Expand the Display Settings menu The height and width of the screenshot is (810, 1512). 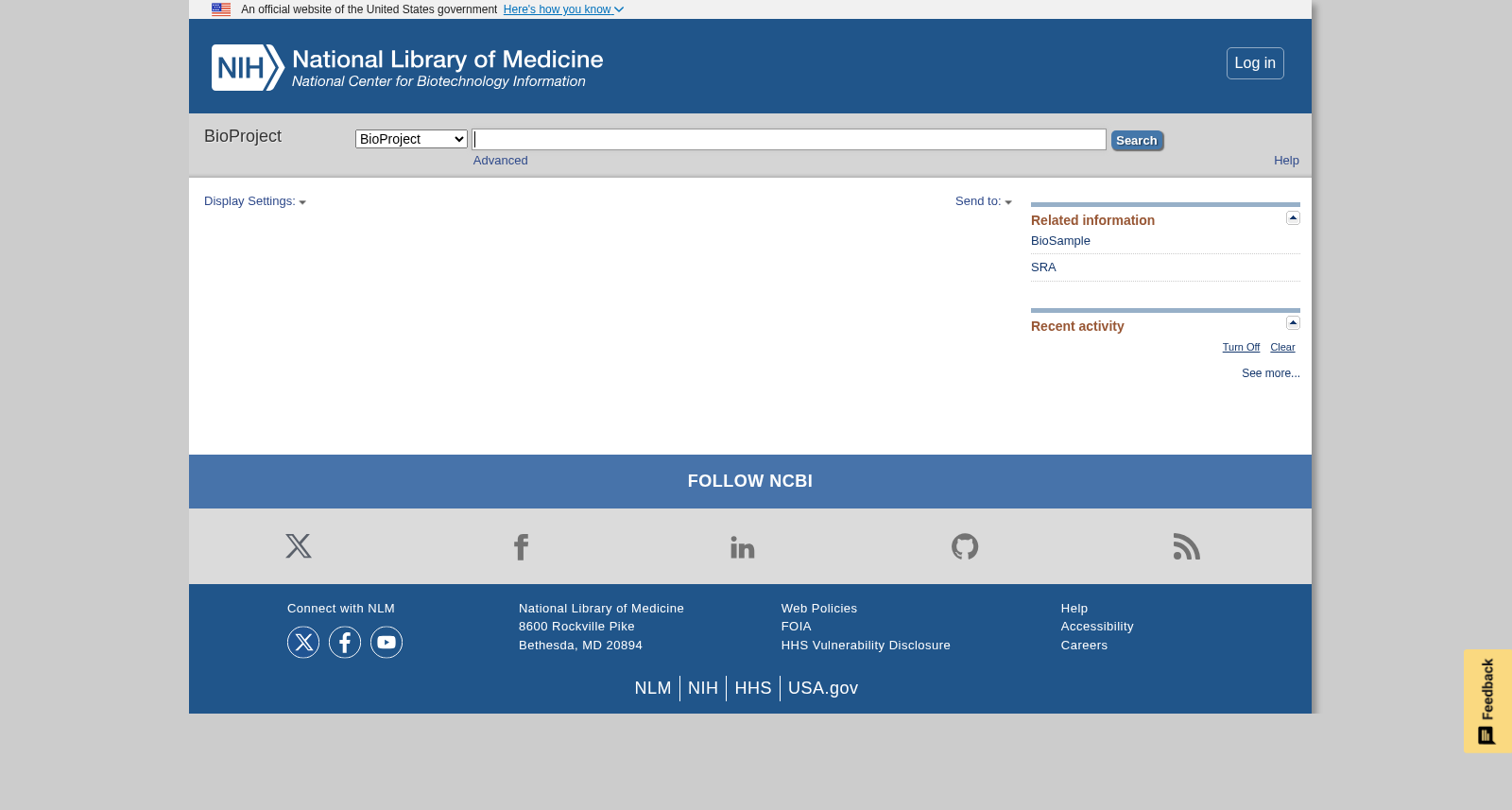coord(255,201)
